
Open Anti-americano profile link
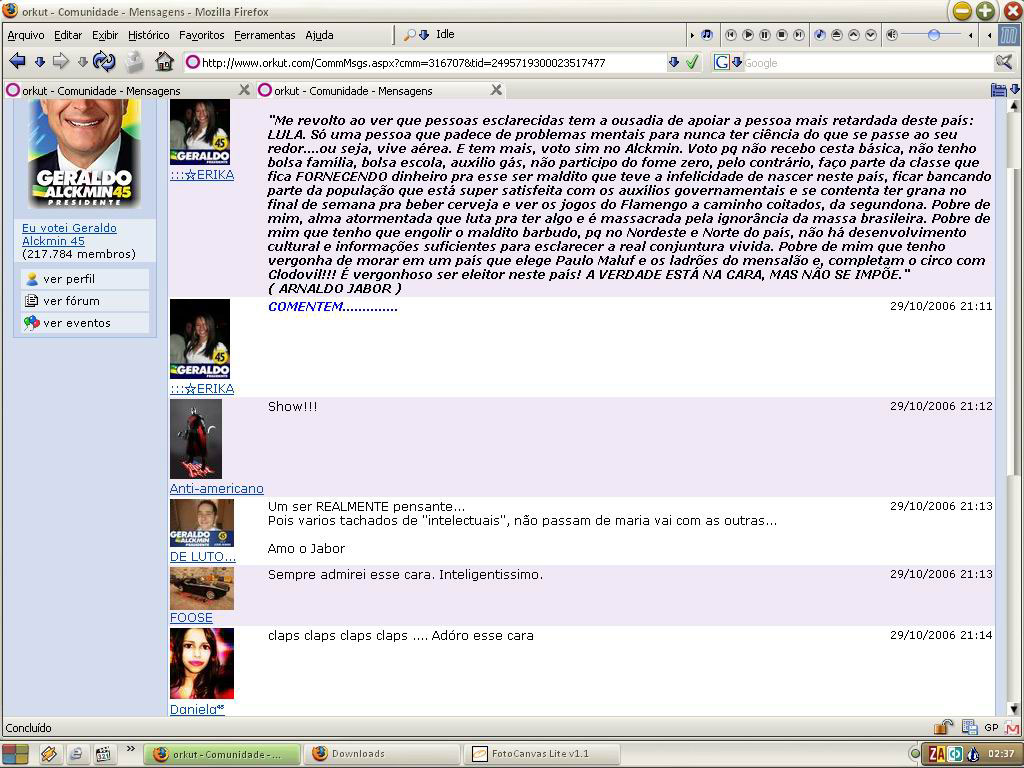pyautogui.click(x=217, y=488)
